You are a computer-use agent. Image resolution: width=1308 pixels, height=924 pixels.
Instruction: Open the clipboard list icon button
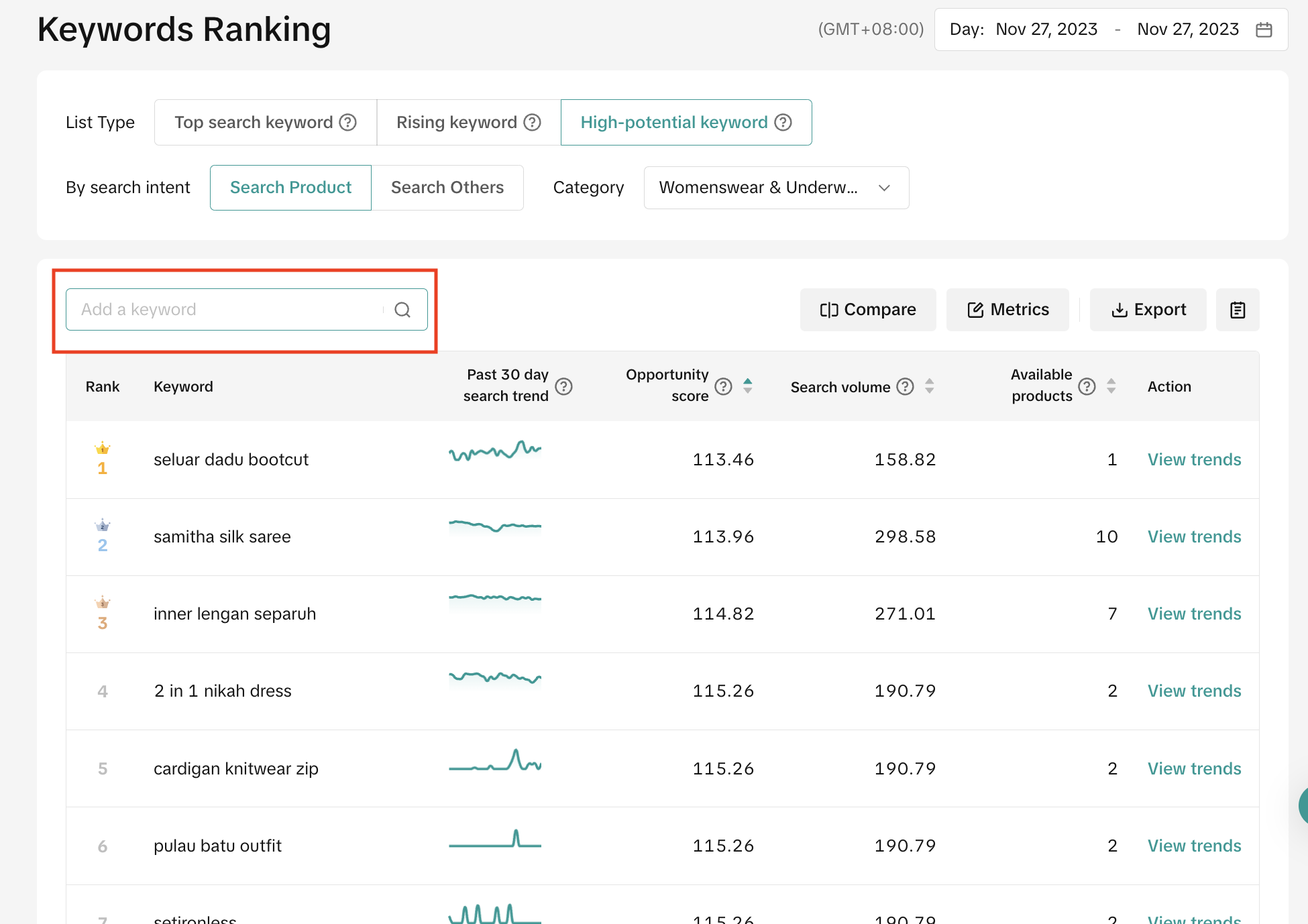(x=1238, y=310)
